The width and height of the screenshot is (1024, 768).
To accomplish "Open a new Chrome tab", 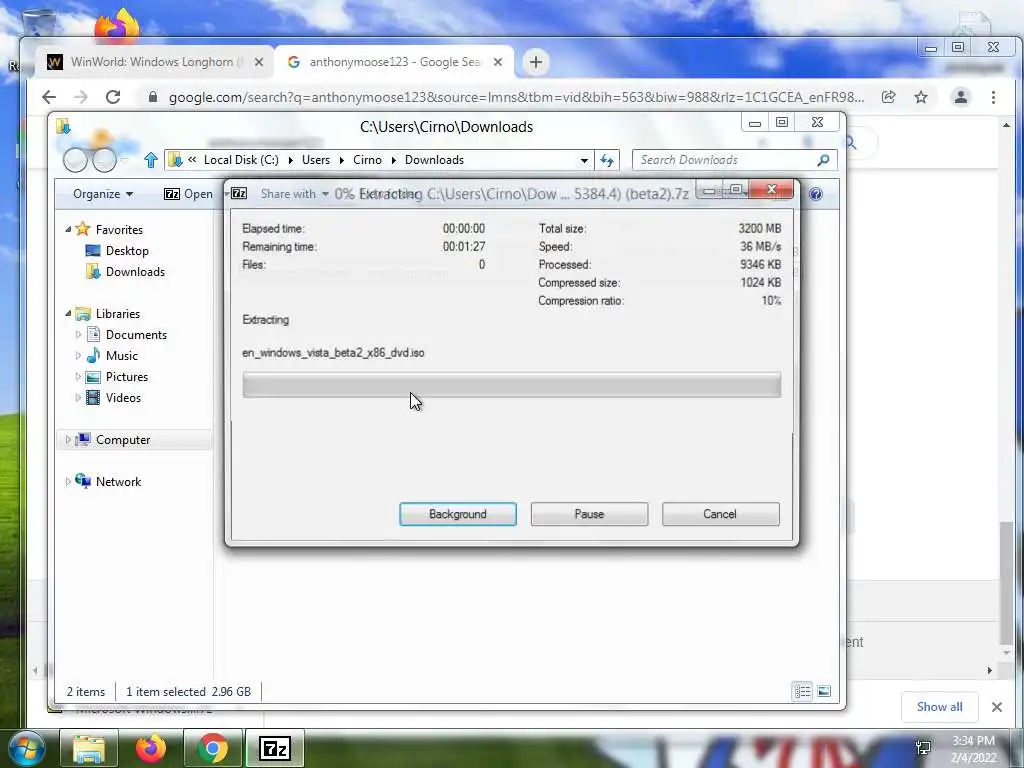I will pos(536,62).
